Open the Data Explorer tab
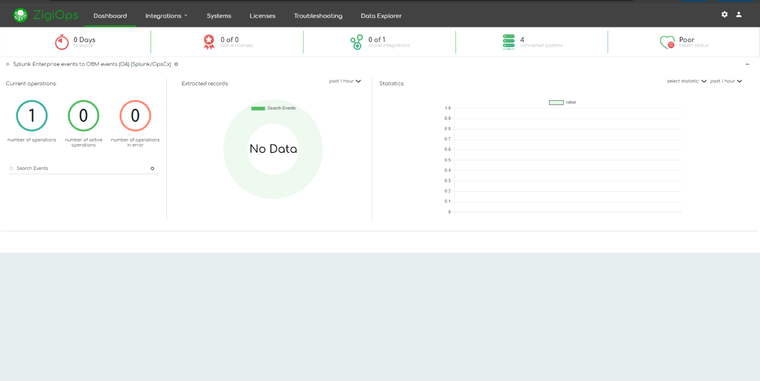 point(381,16)
